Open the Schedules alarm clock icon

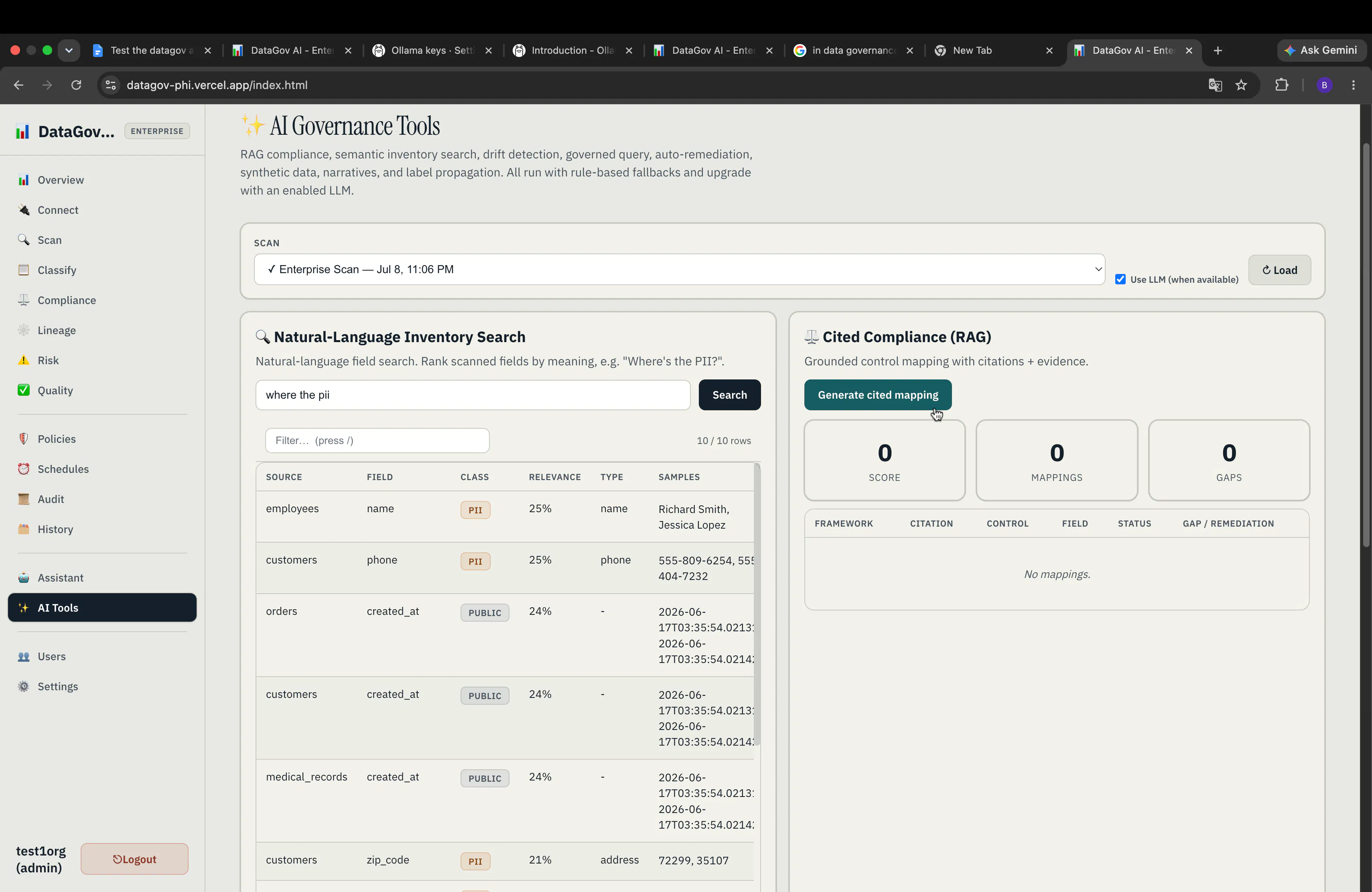[x=24, y=468]
